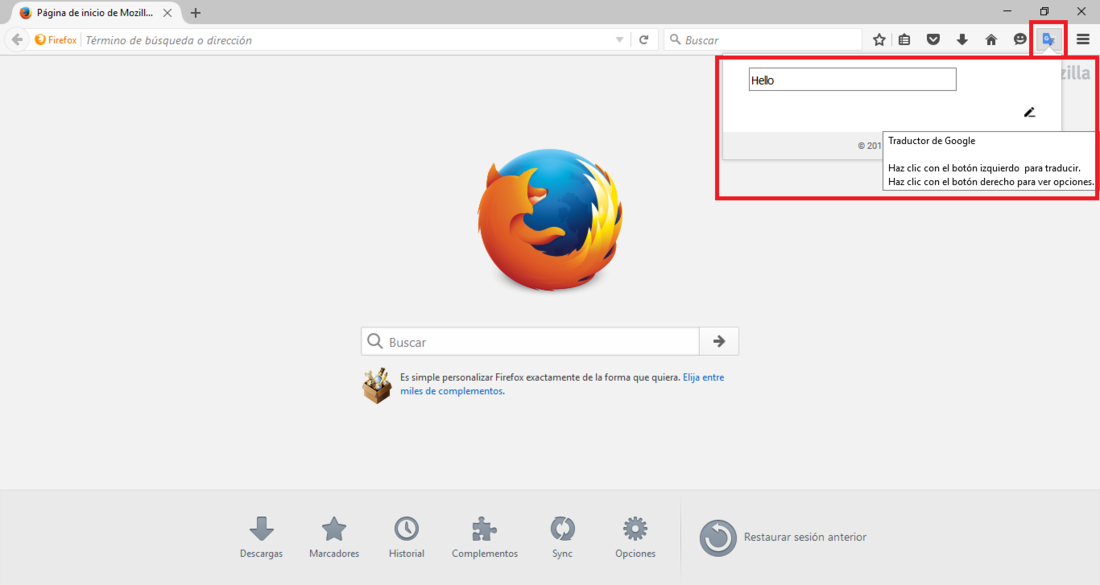Click the toolbar search magnifier icon
This screenshot has height=585, width=1100.
pos(675,40)
